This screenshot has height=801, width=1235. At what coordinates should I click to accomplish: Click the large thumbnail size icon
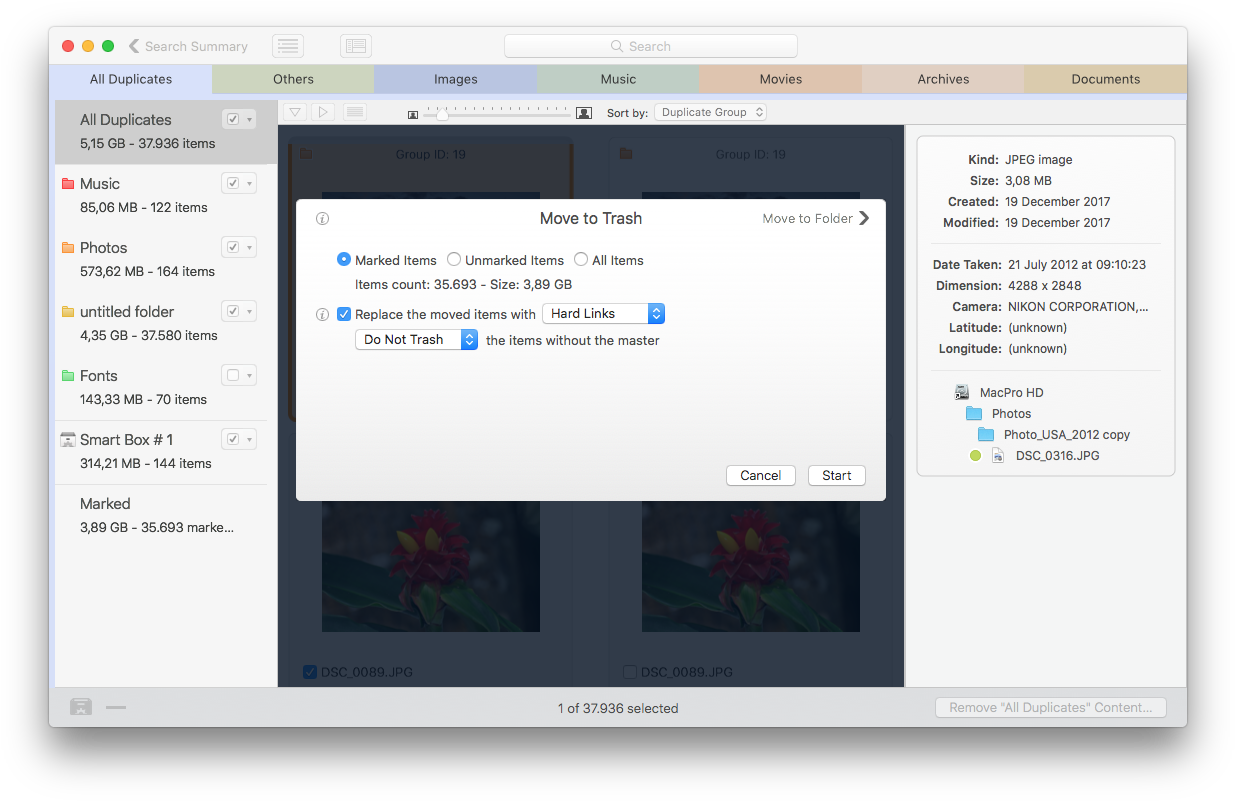[584, 113]
